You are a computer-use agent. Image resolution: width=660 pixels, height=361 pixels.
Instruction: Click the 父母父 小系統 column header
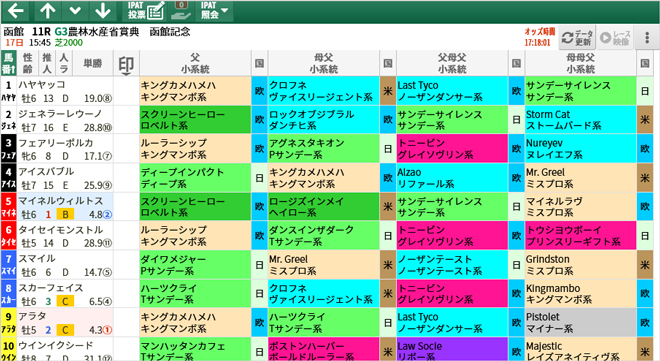[x=452, y=64]
